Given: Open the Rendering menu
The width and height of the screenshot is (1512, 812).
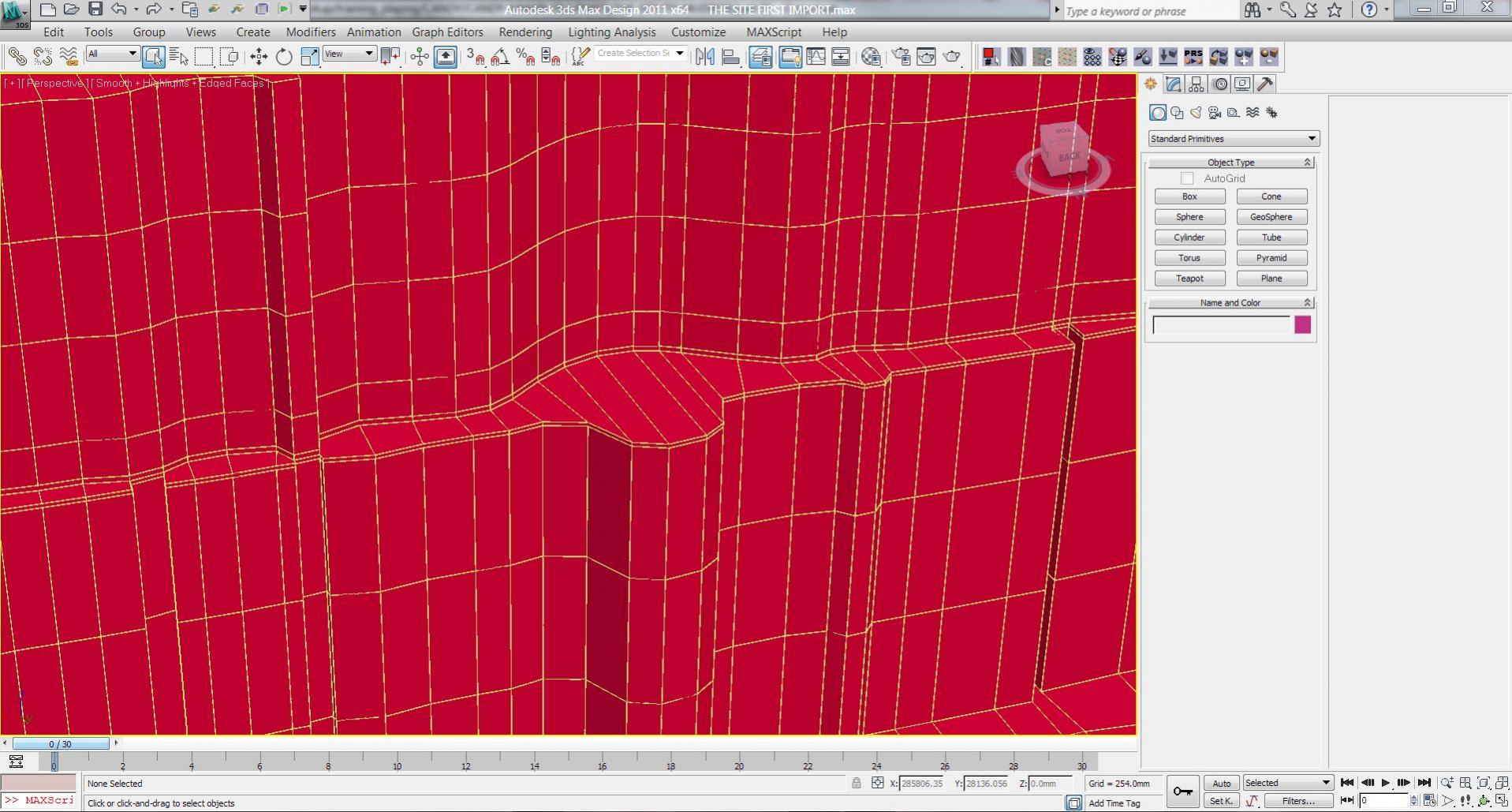Looking at the screenshot, I should click(x=525, y=32).
